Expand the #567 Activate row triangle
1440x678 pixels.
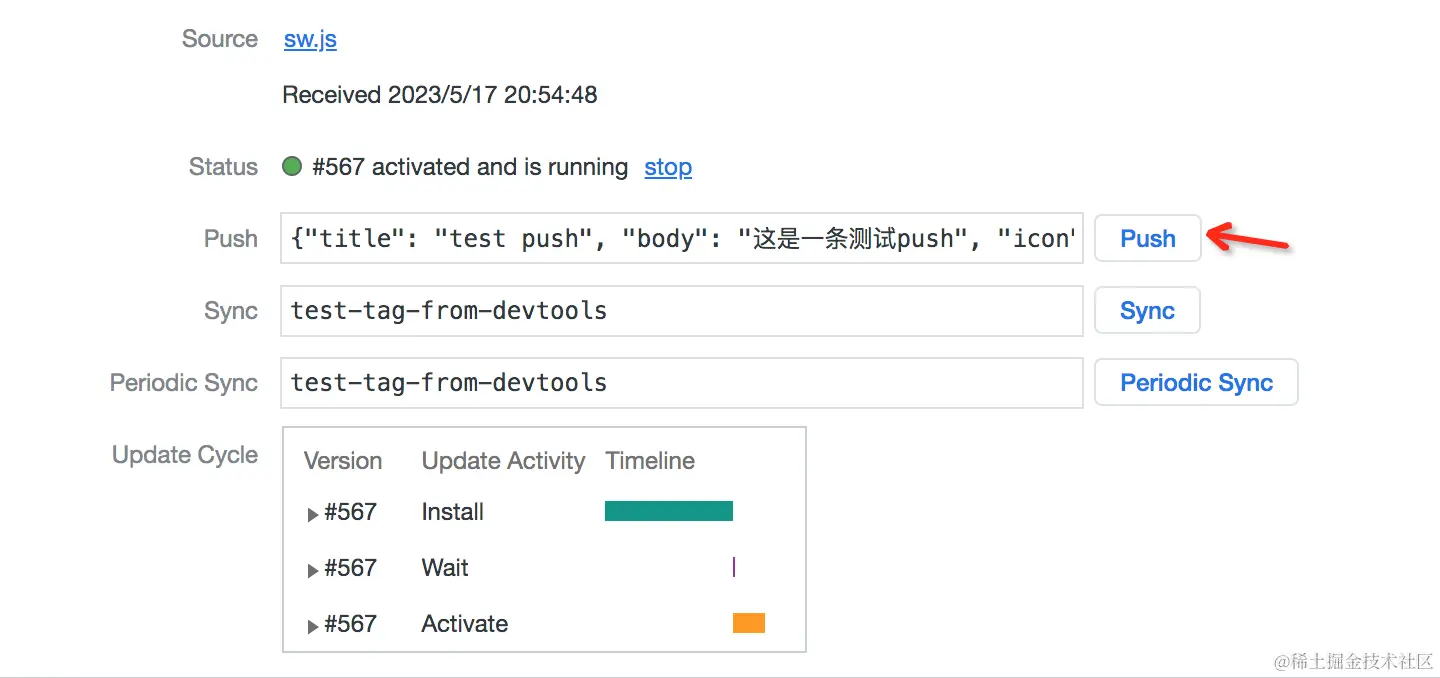[313, 626]
